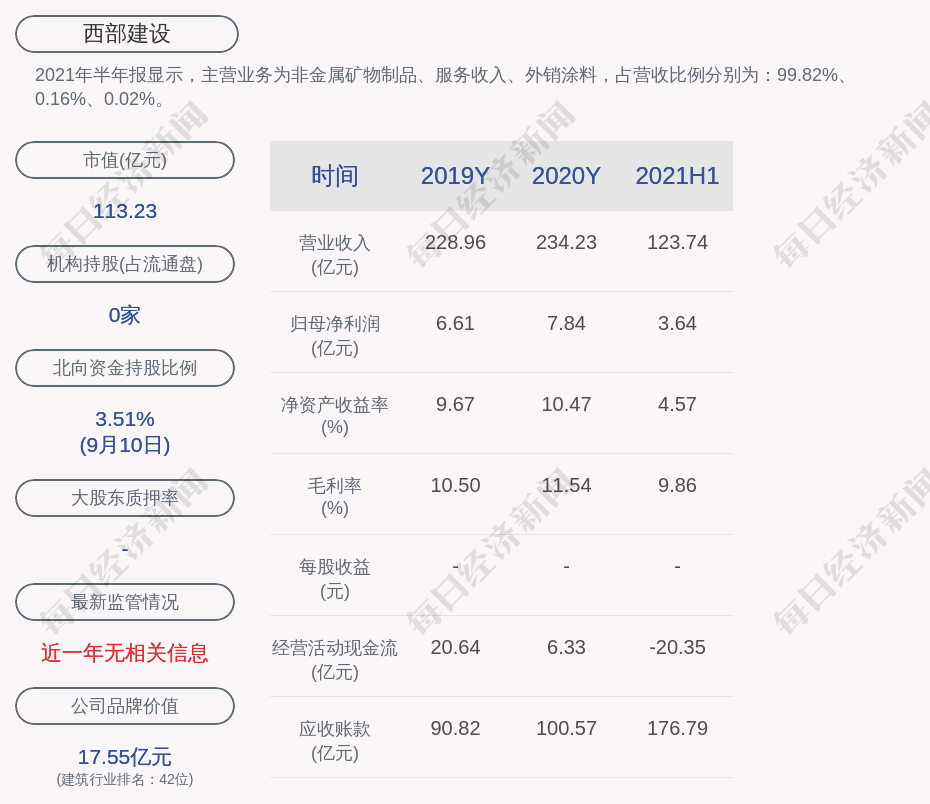Screen dimensions: 930x804
Task: Click the receivables value 90.82
Action: click(x=456, y=728)
